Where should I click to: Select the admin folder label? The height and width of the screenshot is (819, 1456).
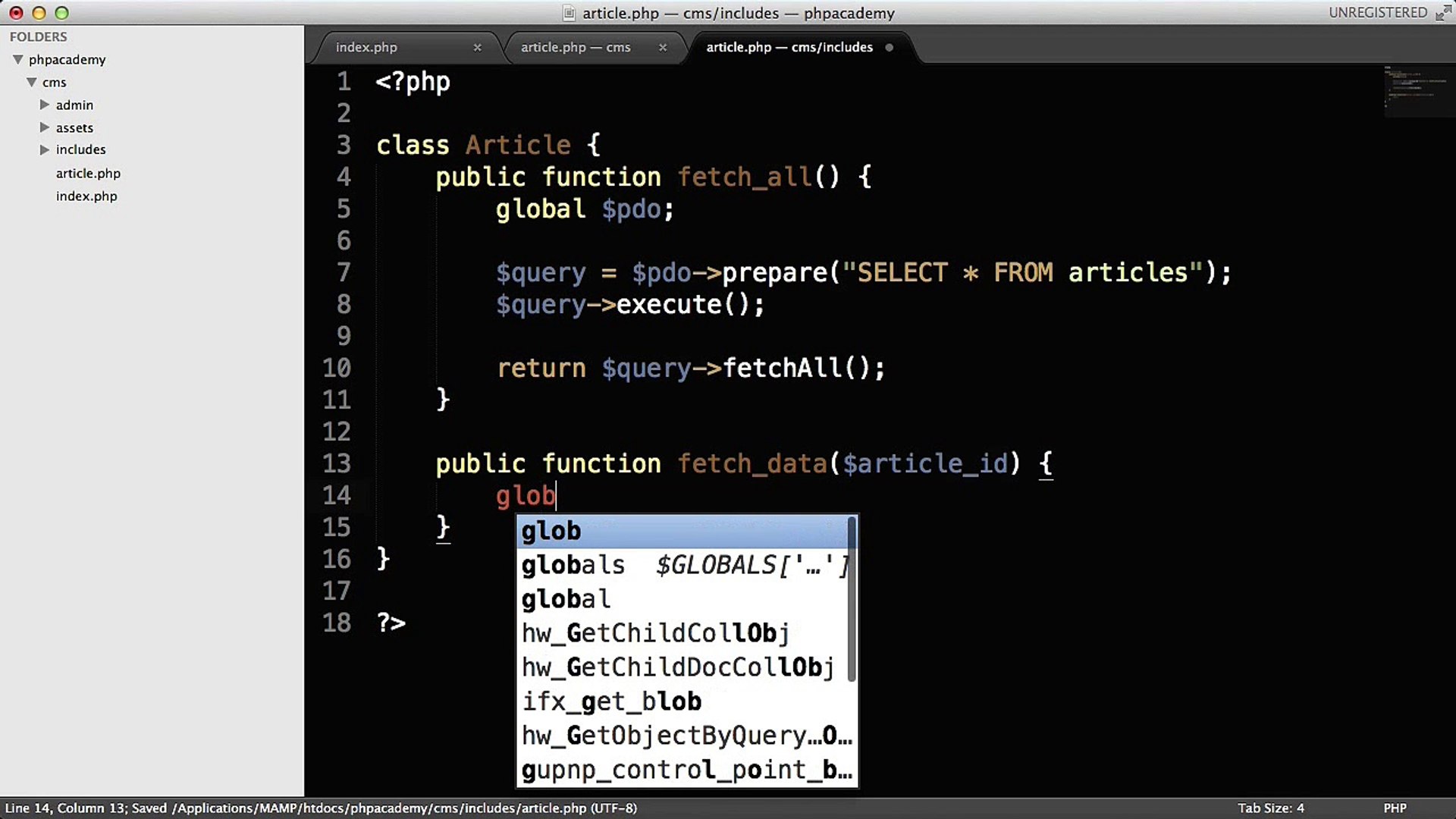click(x=74, y=105)
